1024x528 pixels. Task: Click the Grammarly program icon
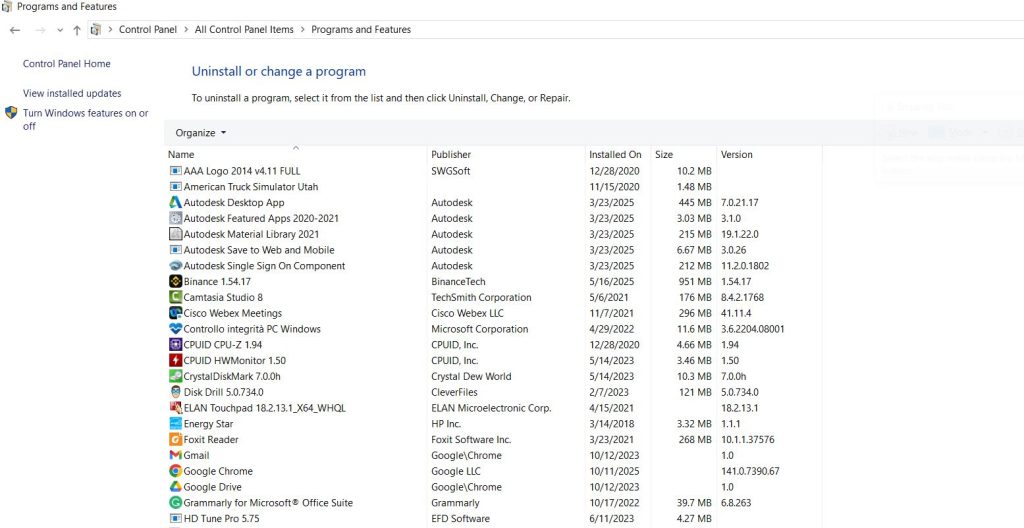(x=175, y=503)
